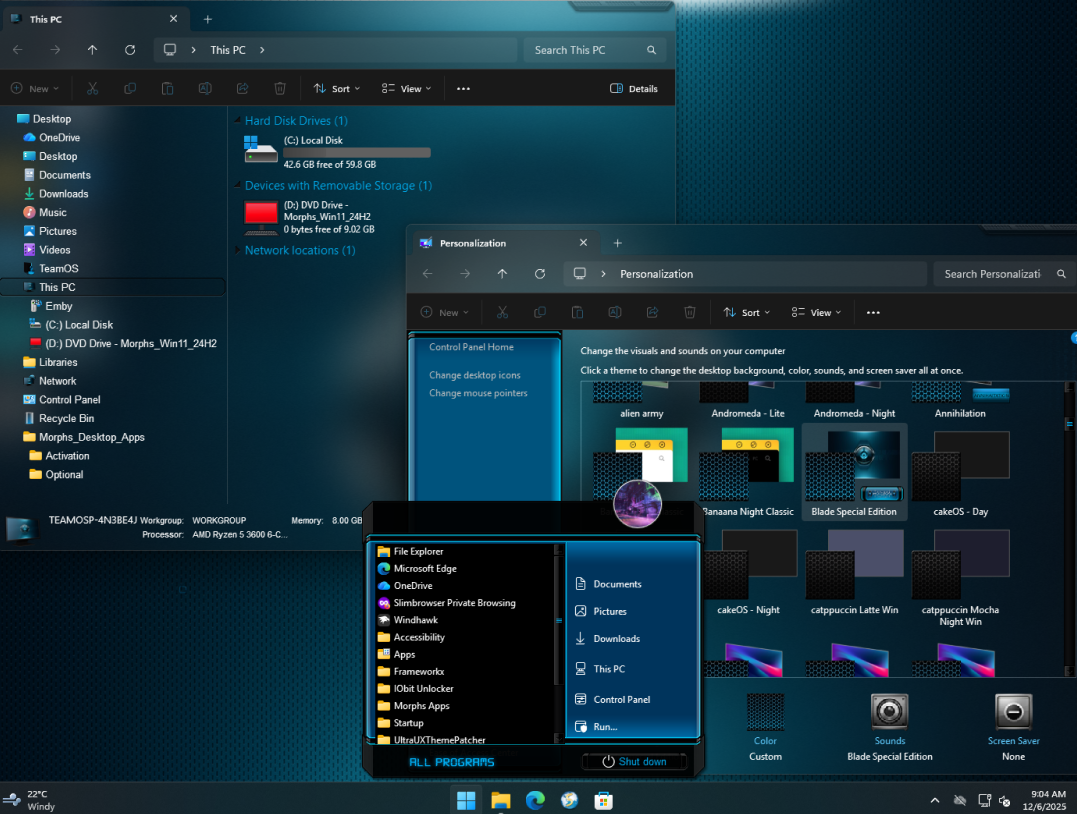Open the Color Custom swatch setting
Viewport: 1077px width, 814px height.
765,712
